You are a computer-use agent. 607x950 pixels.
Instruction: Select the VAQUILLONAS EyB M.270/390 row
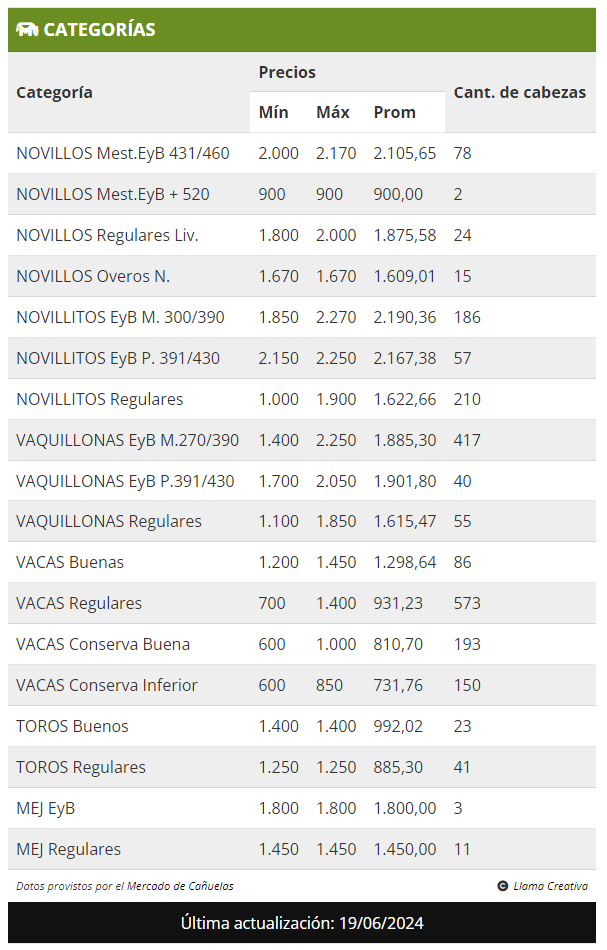302,440
